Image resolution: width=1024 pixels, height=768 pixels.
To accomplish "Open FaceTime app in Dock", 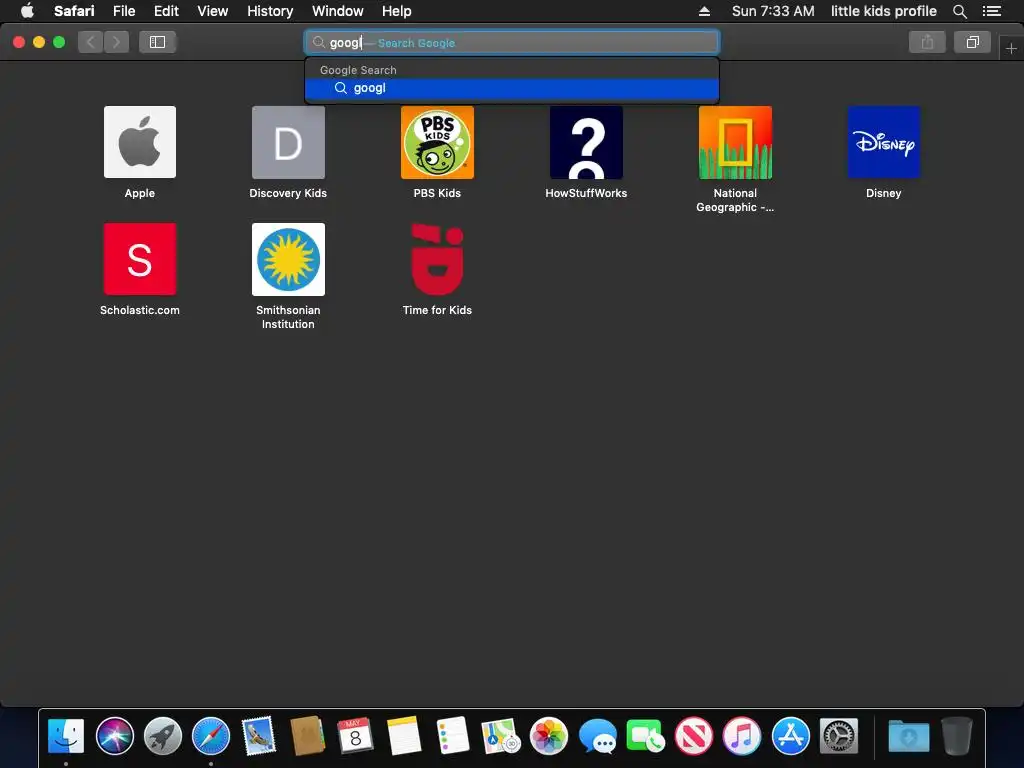I will point(645,736).
